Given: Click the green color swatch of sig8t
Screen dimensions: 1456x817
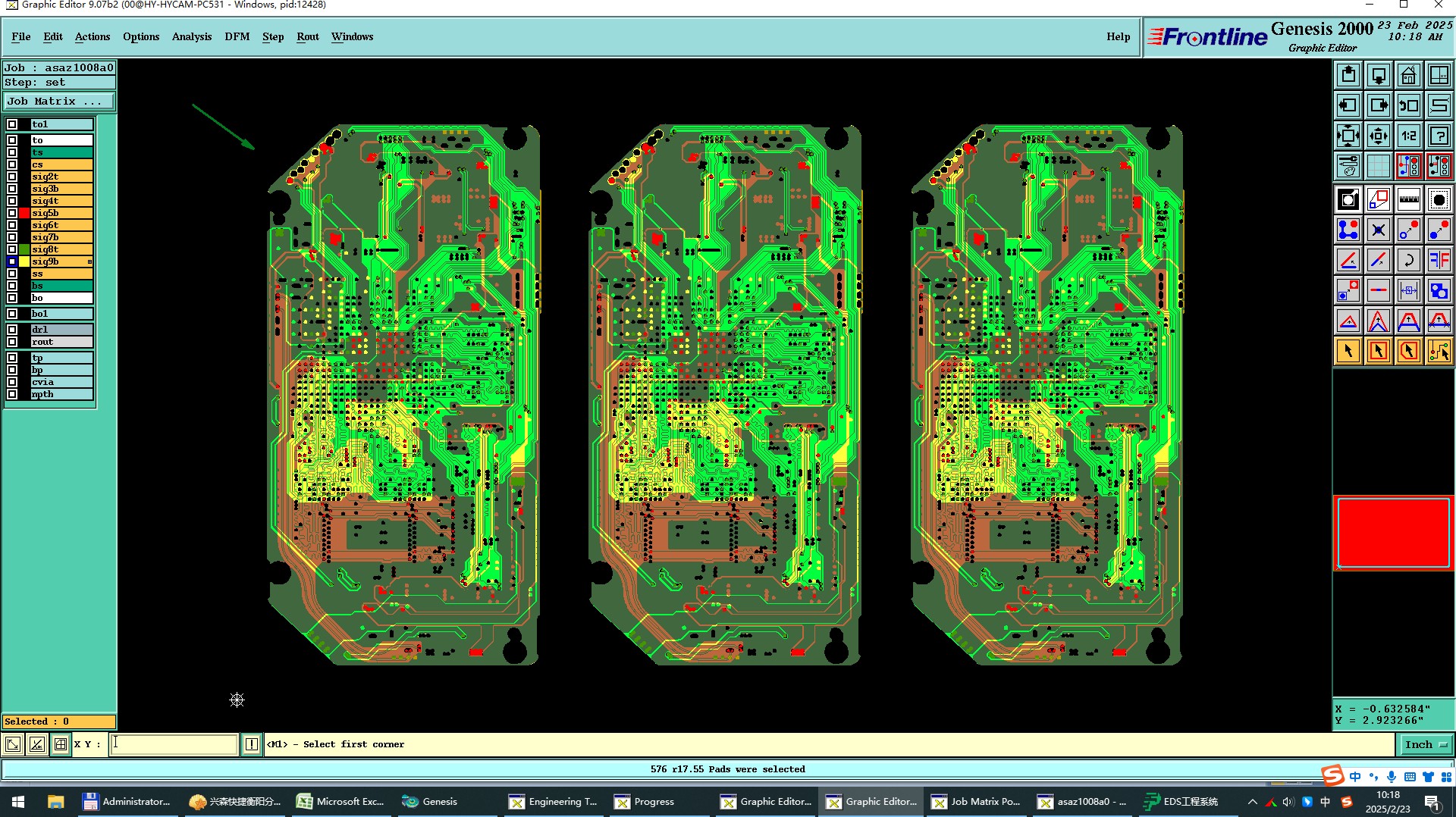Looking at the screenshot, I should coord(24,249).
